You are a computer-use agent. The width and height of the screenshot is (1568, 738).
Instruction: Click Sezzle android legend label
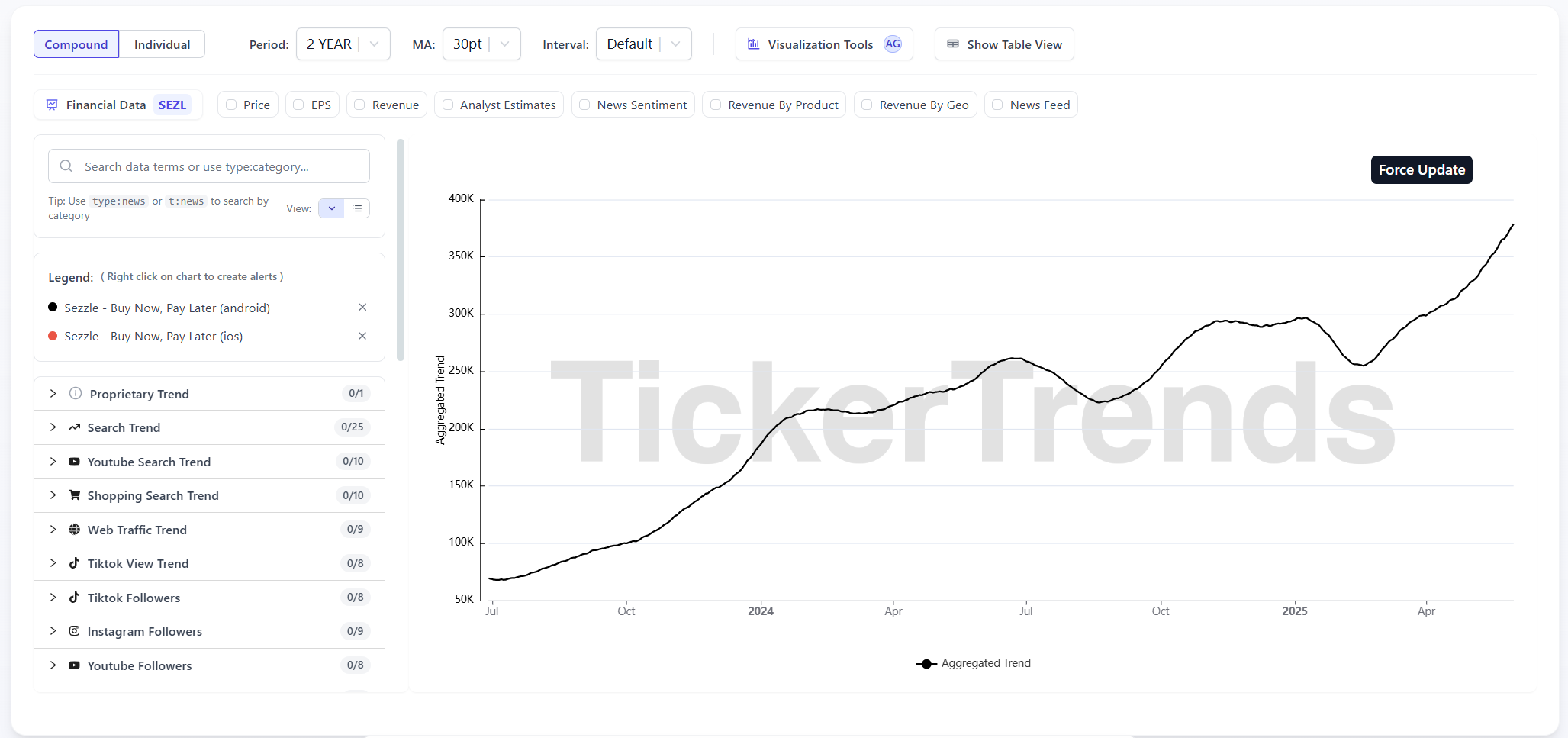point(167,308)
